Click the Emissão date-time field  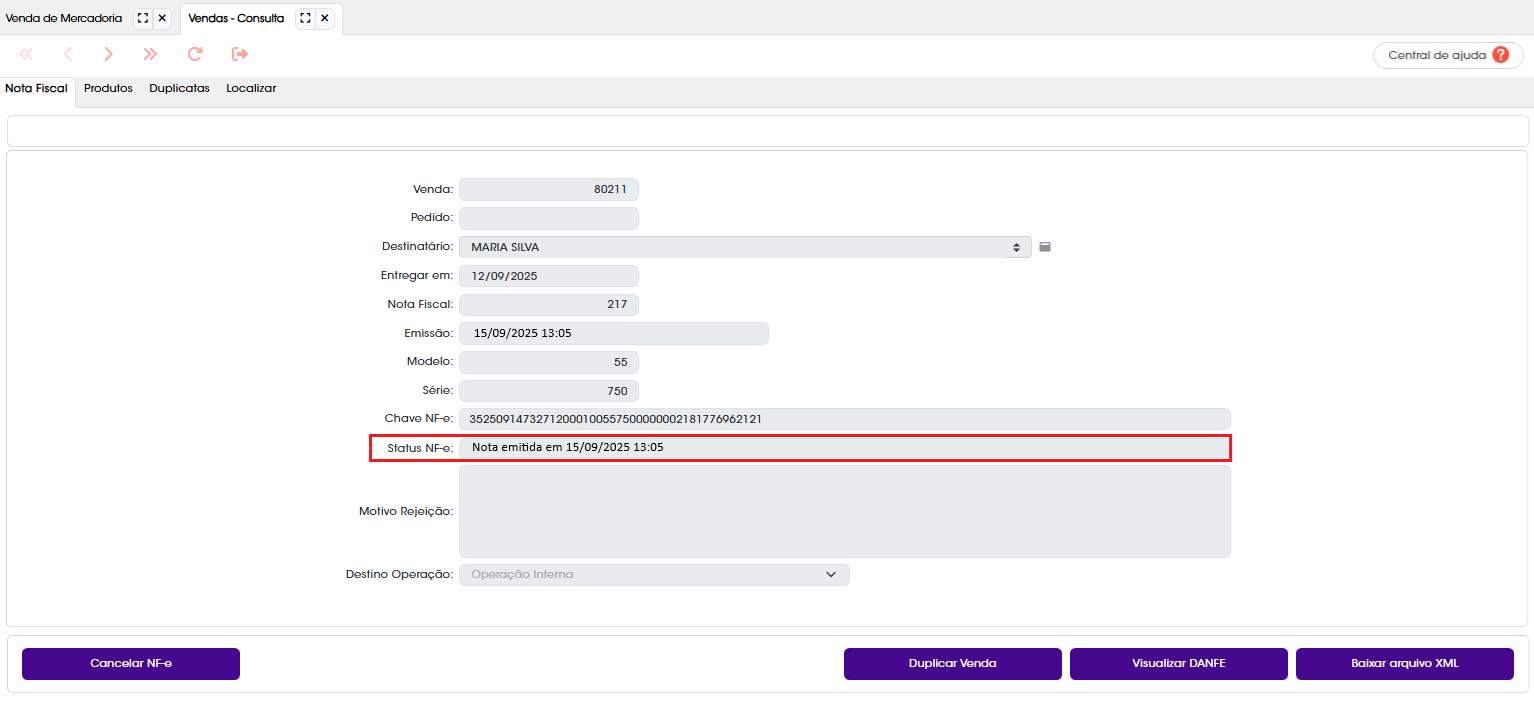coord(614,334)
